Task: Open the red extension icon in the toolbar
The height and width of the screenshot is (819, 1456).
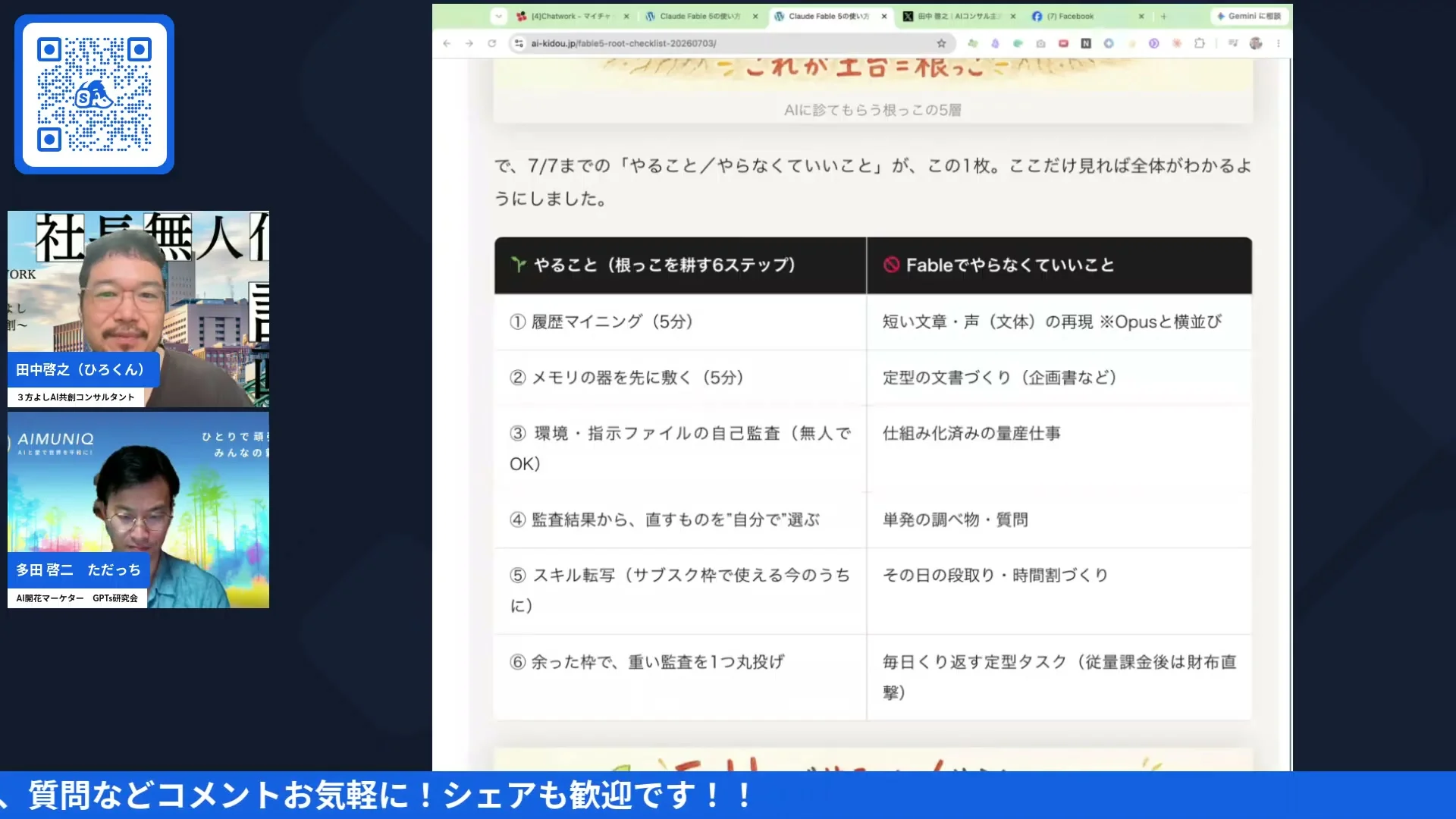Action: [x=1063, y=43]
